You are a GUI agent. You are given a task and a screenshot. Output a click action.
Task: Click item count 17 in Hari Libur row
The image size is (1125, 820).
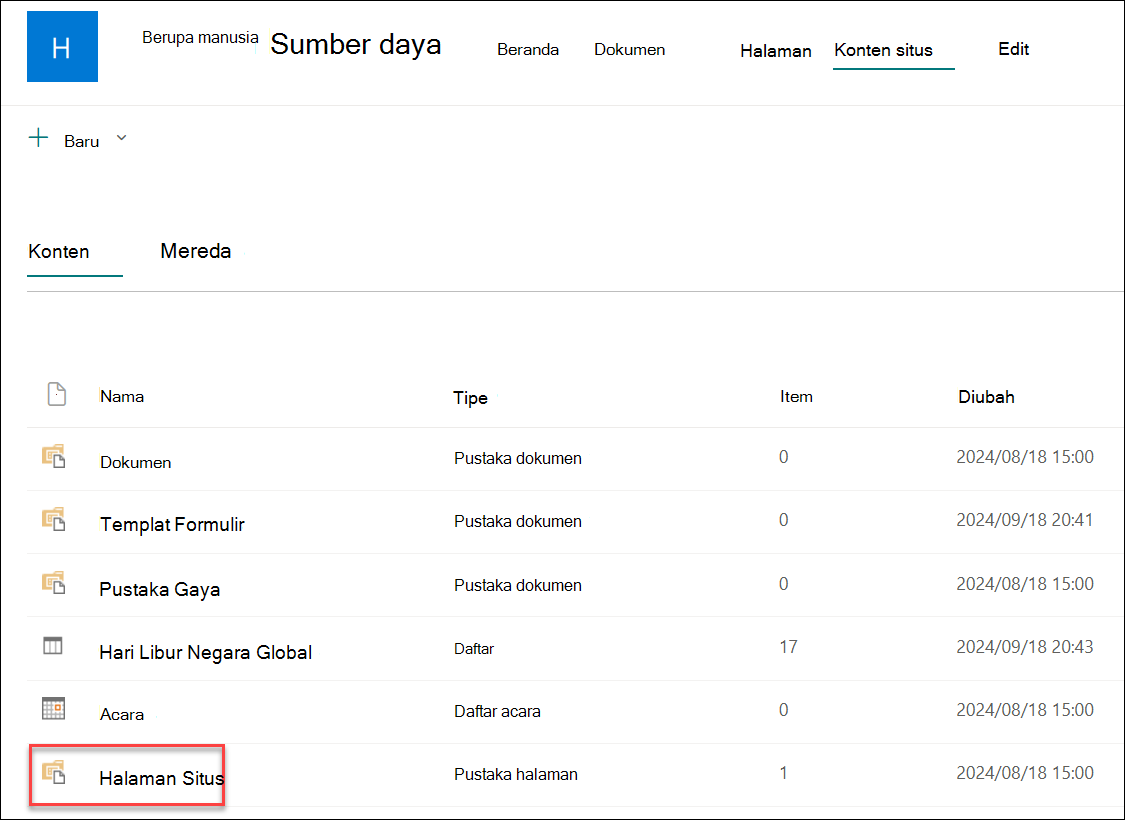(x=789, y=647)
